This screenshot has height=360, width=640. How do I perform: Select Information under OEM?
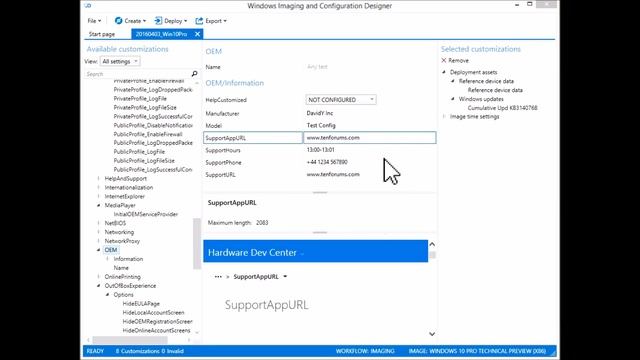(128, 259)
